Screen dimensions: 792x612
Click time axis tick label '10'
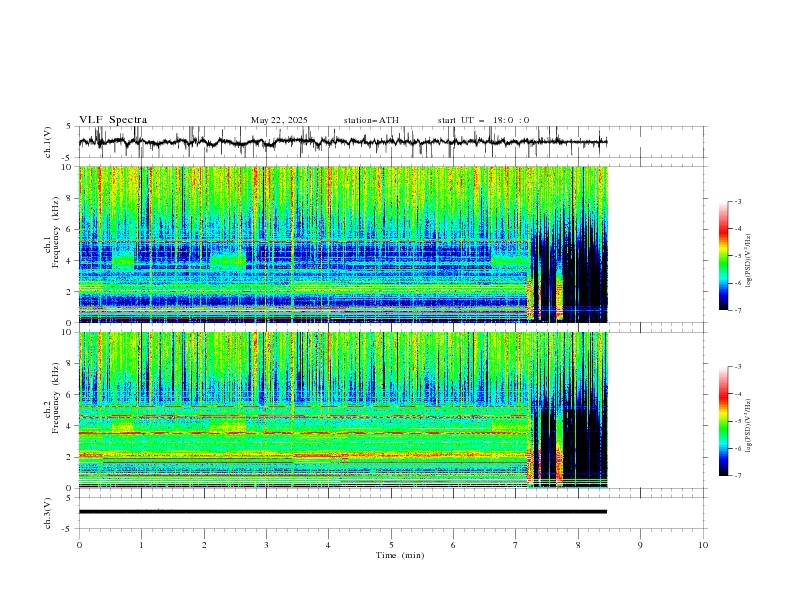click(703, 545)
